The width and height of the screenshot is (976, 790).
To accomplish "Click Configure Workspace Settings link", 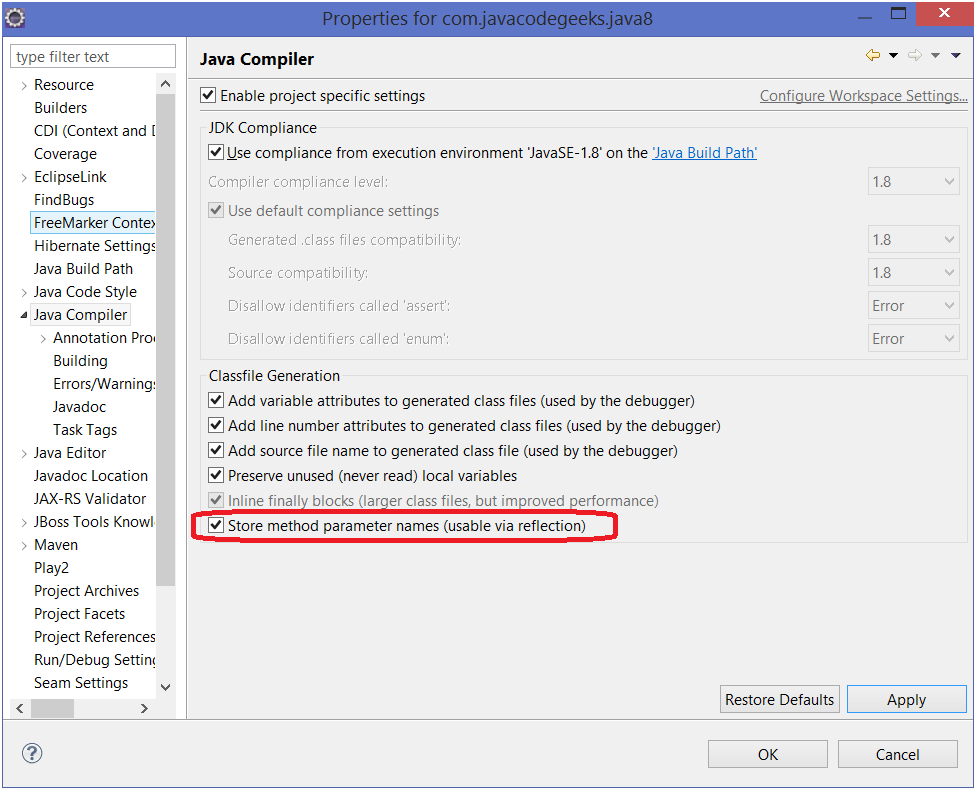I will [x=863, y=96].
